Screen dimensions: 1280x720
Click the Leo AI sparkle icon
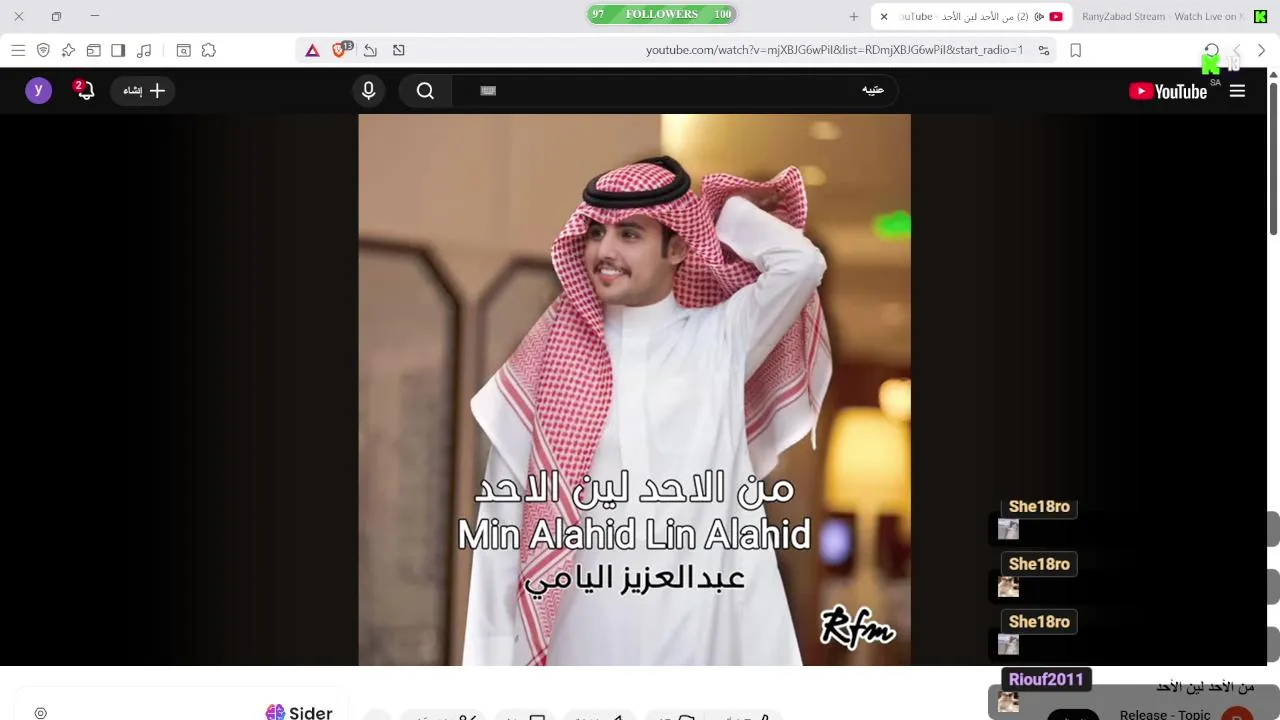point(68,50)
